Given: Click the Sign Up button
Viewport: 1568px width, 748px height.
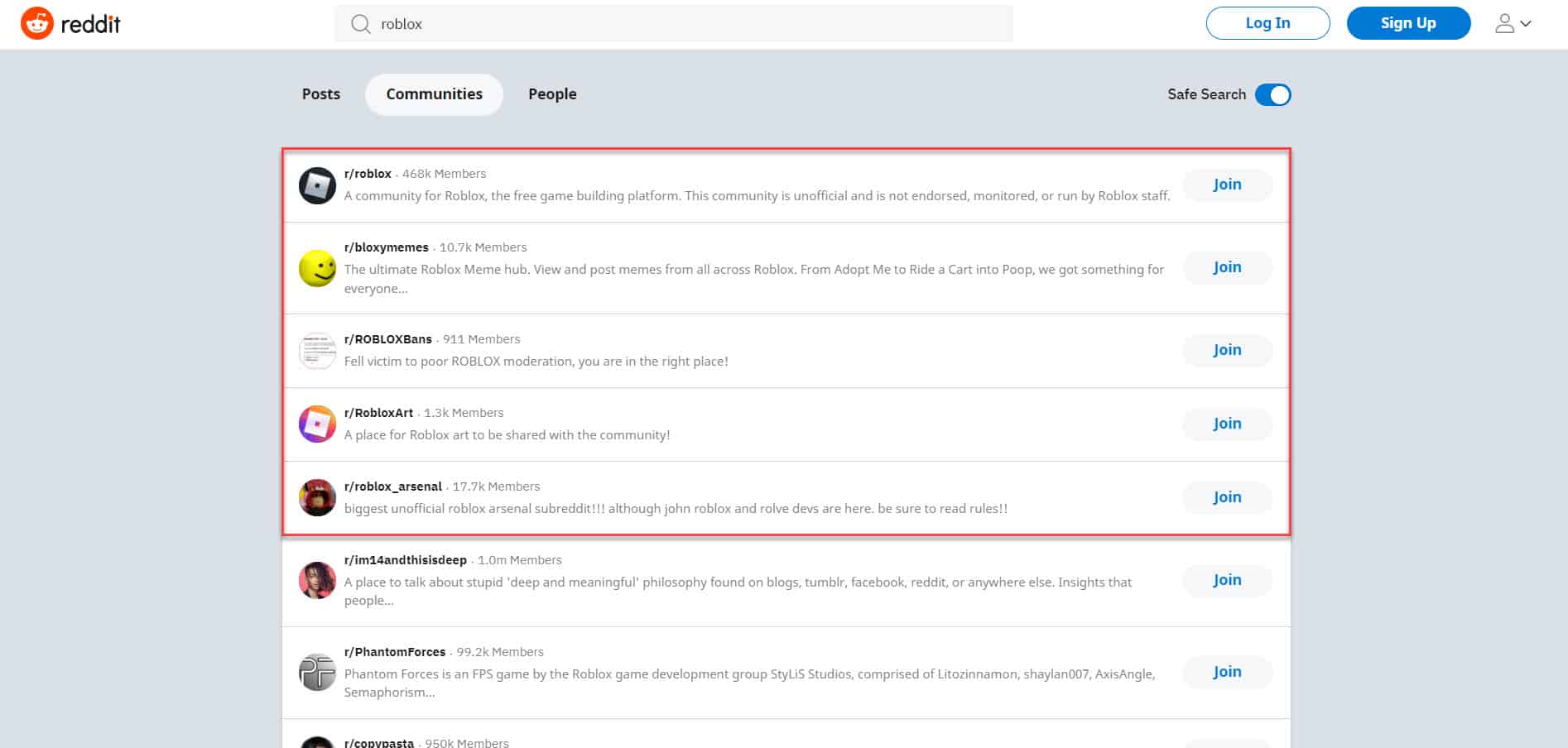Looking at the screenshot, I should 1408,22.
